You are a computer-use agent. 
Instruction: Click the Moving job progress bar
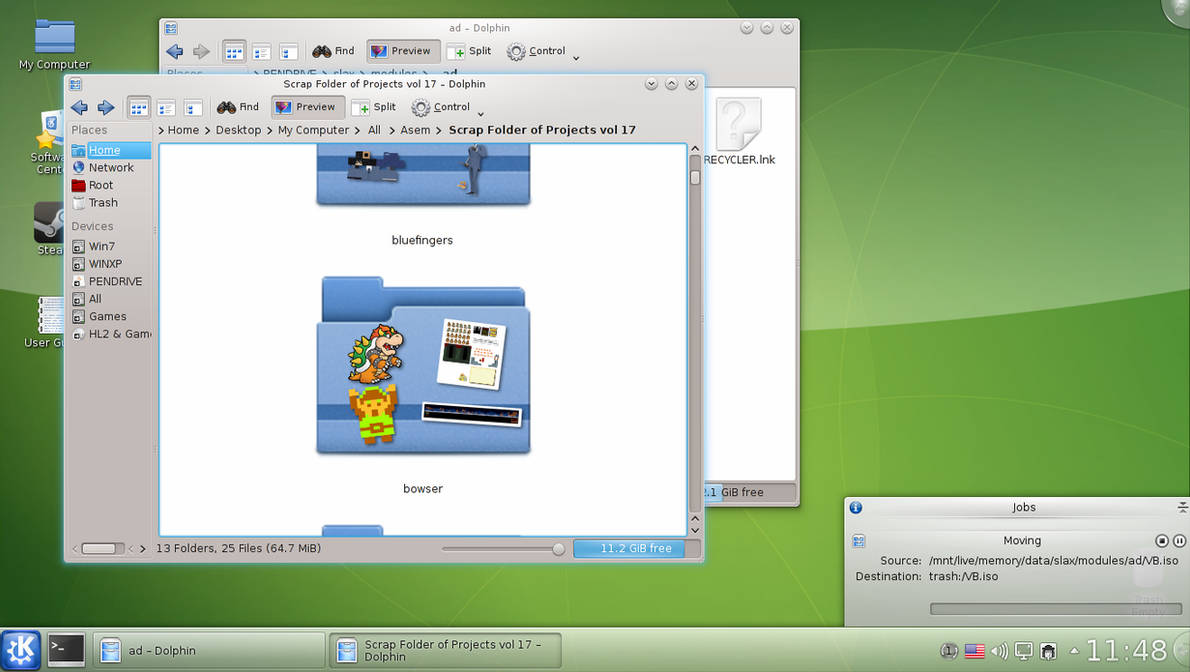tap(1056, 609)
